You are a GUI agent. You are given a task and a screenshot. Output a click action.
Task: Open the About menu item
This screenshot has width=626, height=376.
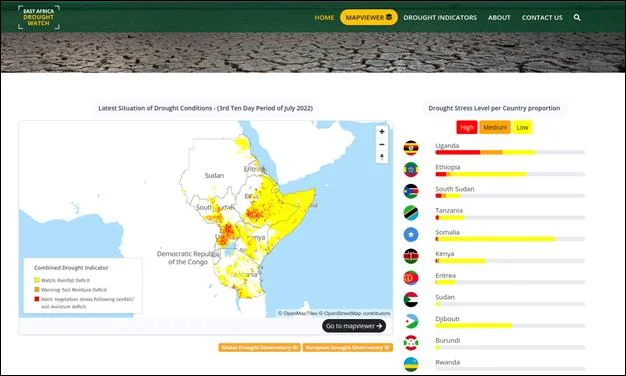pos(499,18)
